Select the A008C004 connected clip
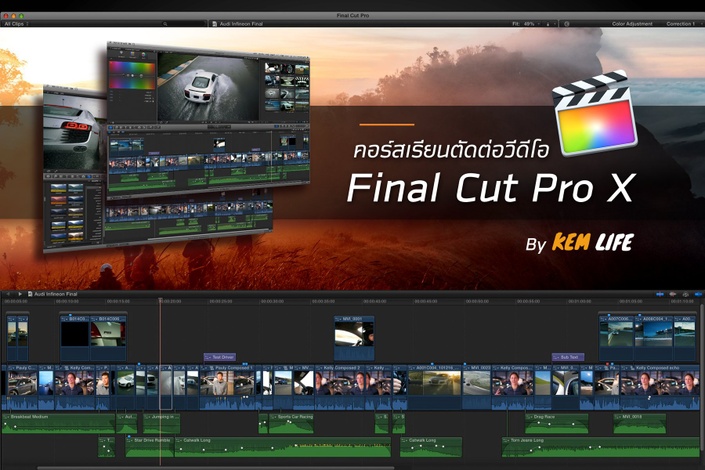The height and width of the screenshot is (470, 705). [x=654, y=337]
